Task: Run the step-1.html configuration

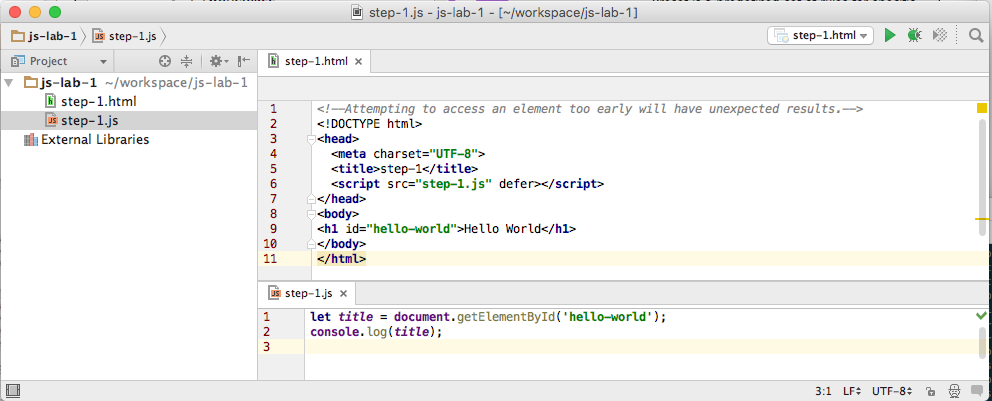Action: click(890, 36)
